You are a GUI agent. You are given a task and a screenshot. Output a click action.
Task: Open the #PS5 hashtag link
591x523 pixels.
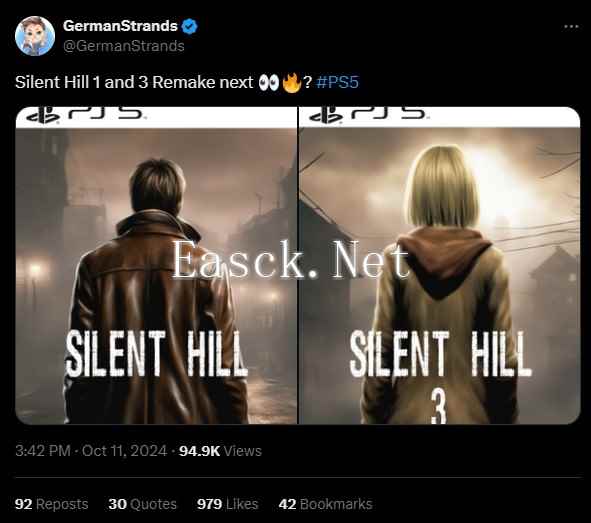click(x=337, y=82)
